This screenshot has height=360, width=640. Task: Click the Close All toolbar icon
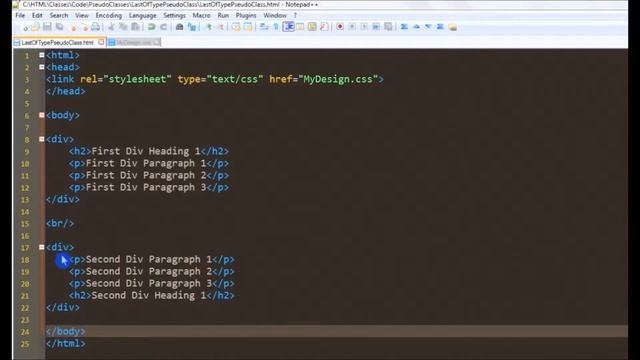(85, 27)
